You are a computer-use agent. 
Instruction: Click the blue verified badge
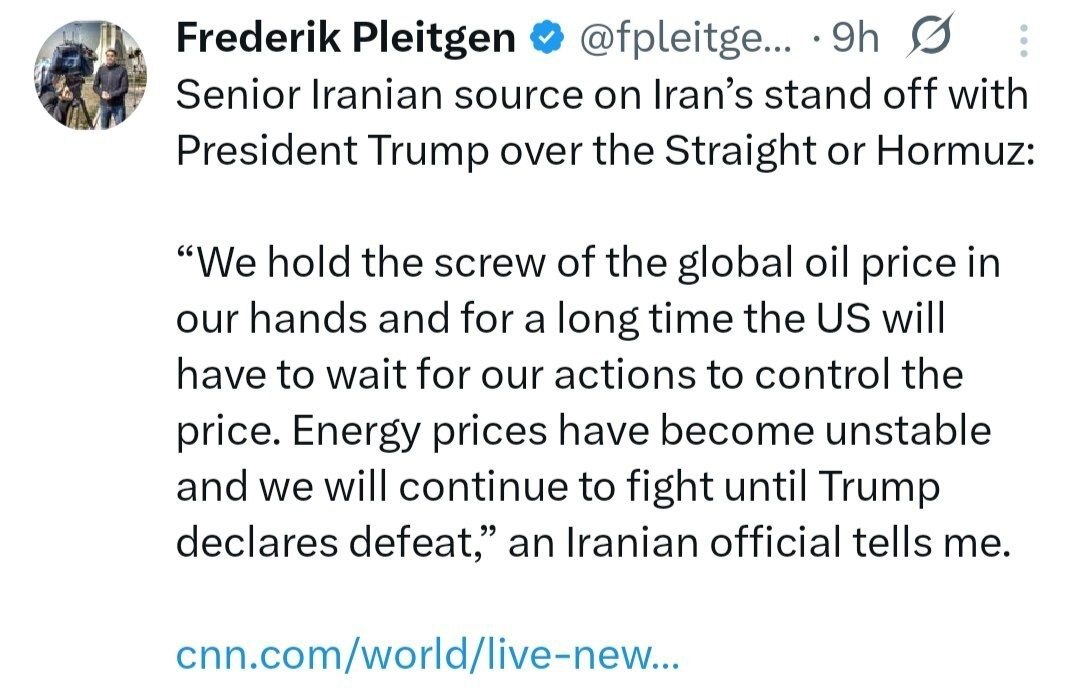(x=541, y=39)
